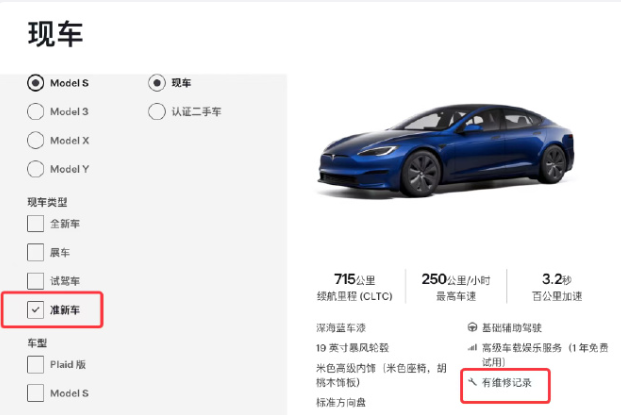Click the wrench repair-record icon

click(x=472, y=382)
